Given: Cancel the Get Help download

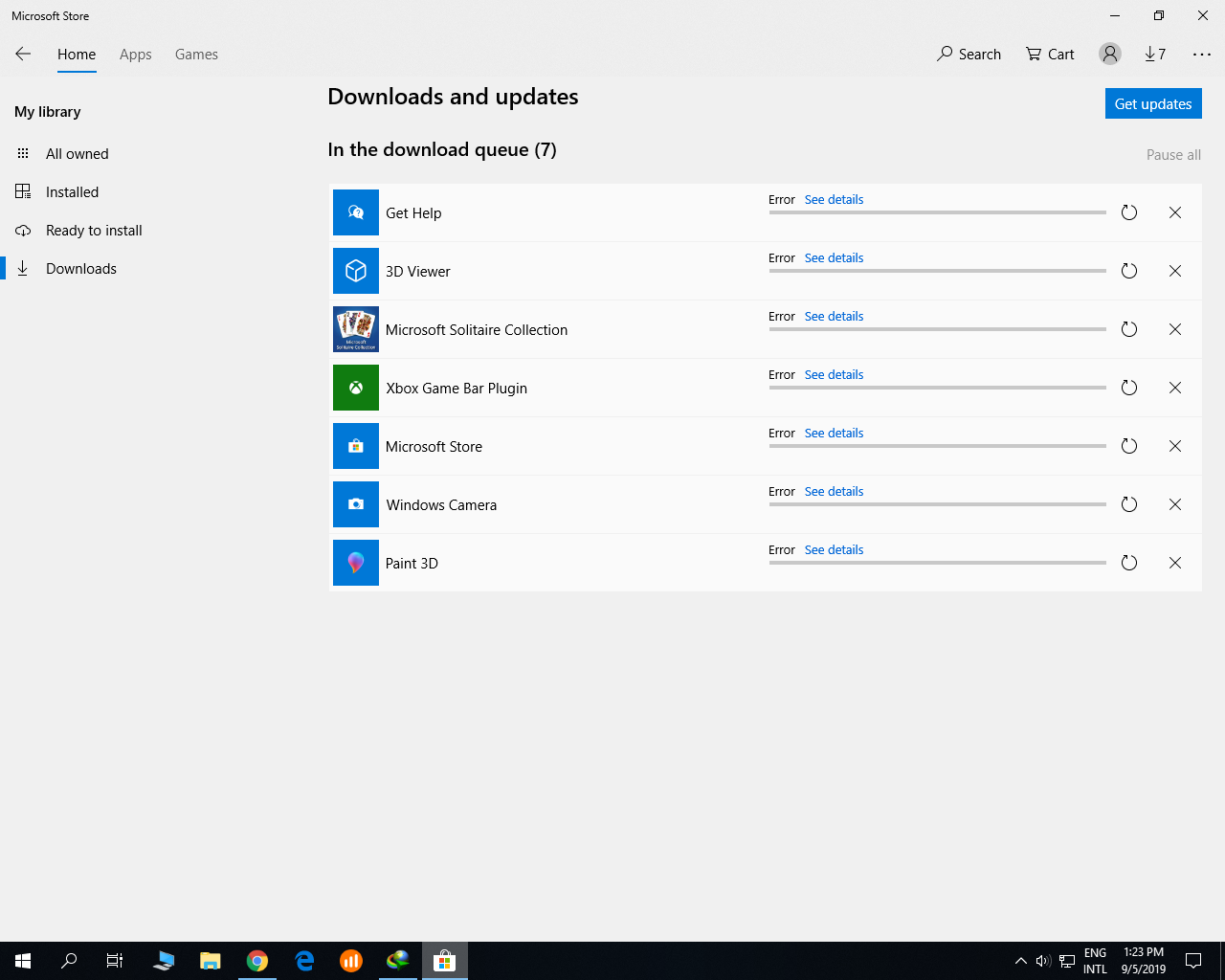Looking at the screenshot, I should (1175, 212).
